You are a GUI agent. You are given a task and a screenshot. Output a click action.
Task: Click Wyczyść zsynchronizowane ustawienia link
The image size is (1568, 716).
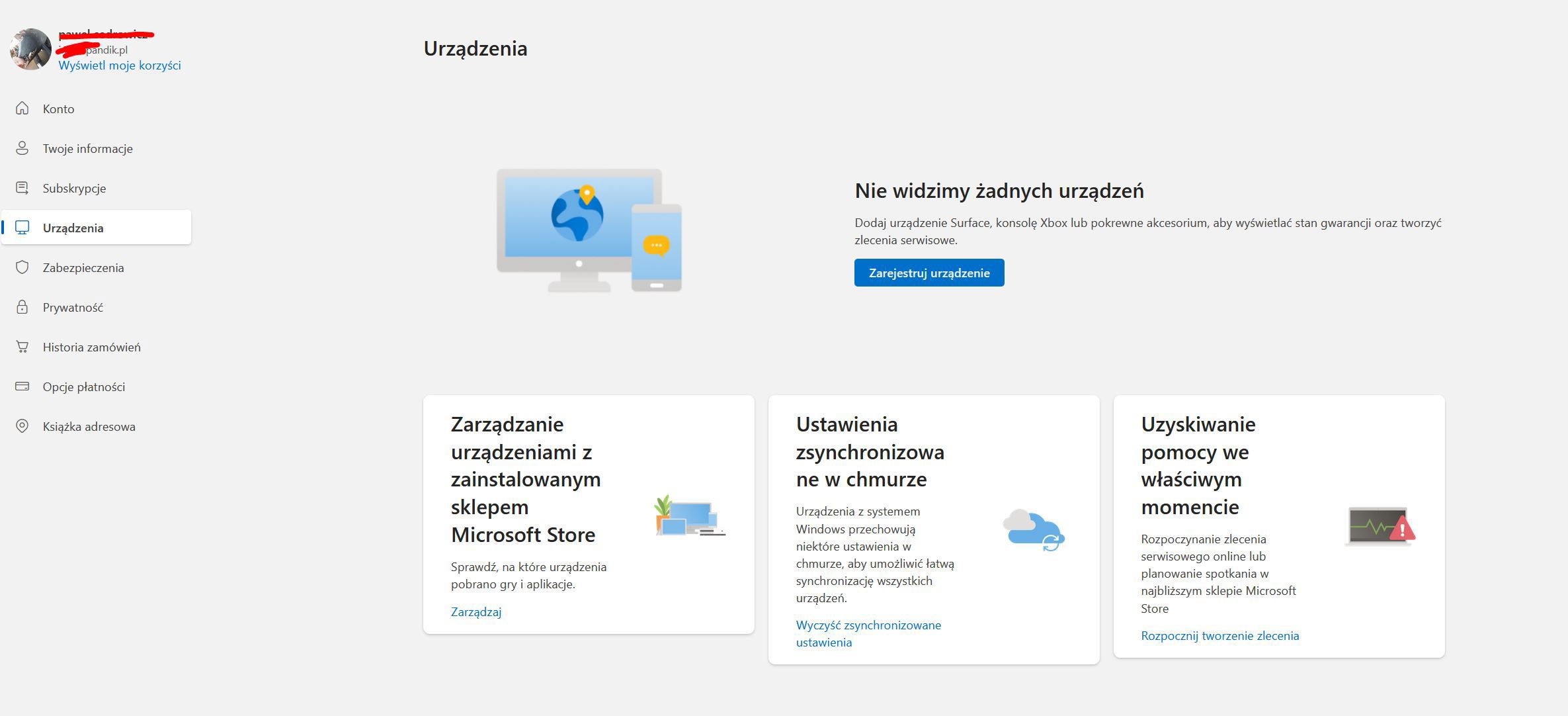point(868,633)
